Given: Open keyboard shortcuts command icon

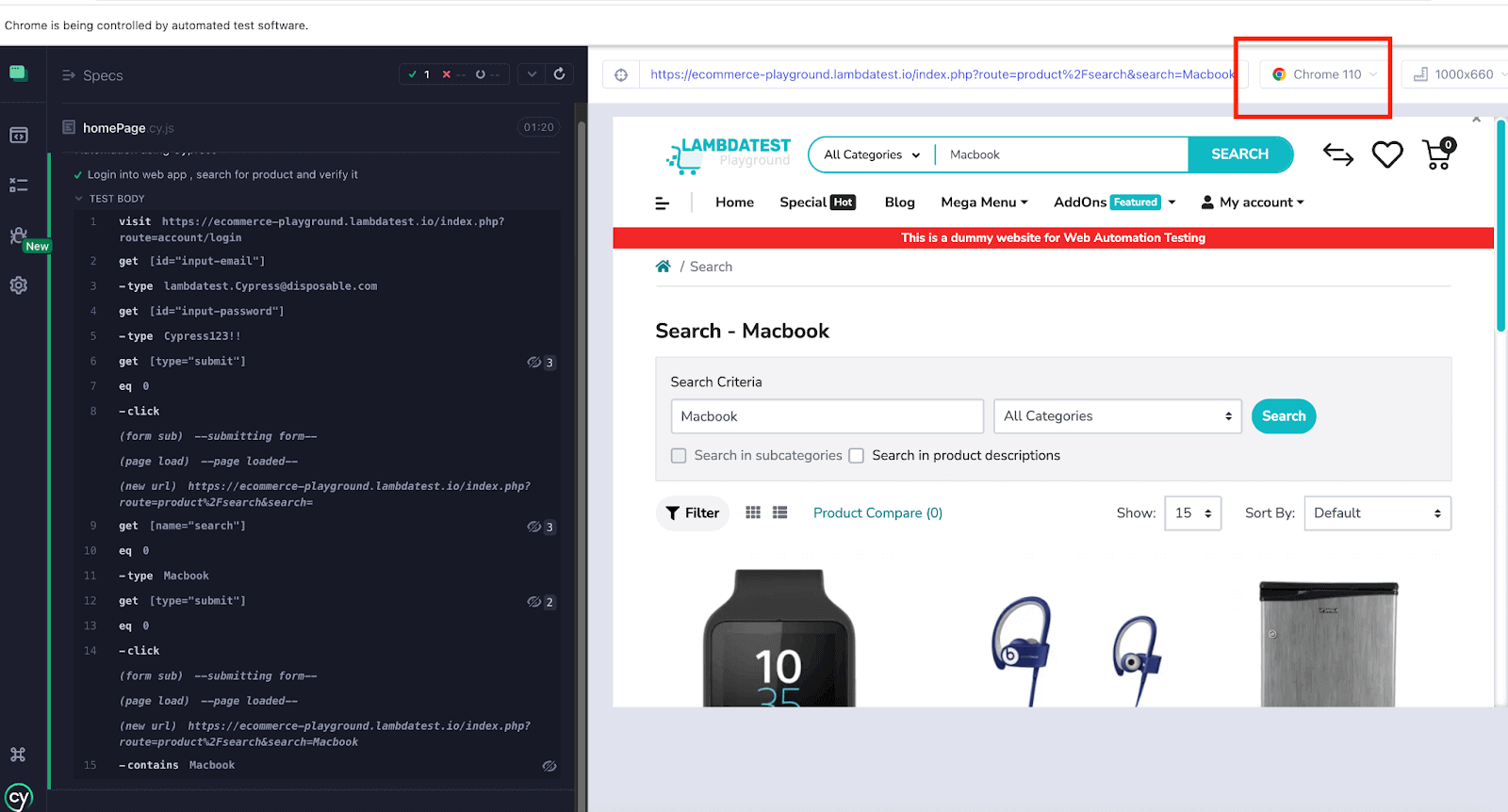Looking at the screenshot, I should click(x=18, y=755).
